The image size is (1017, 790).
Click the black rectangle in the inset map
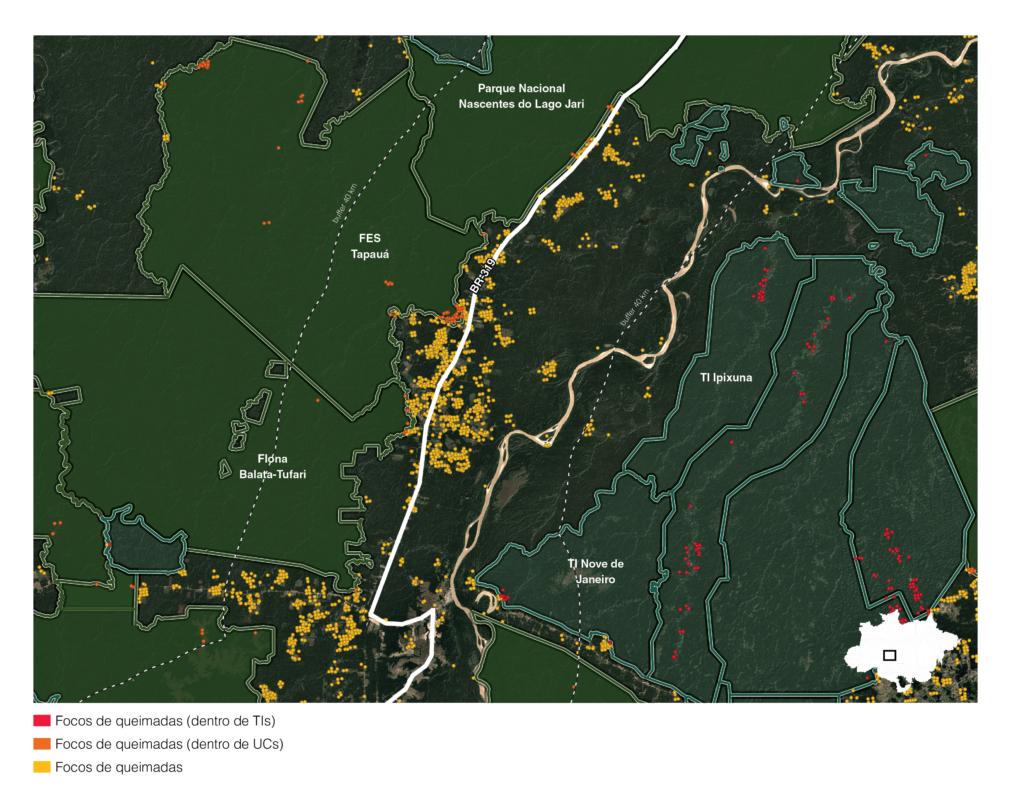(889, 655)
